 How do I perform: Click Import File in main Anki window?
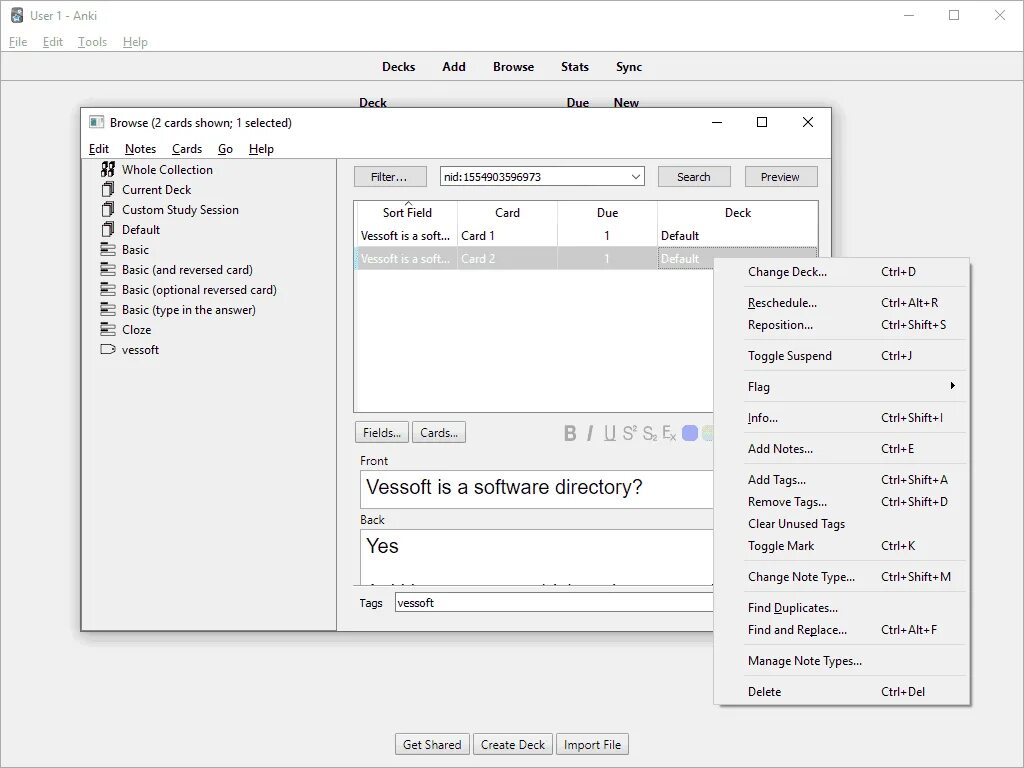(592, 744)
